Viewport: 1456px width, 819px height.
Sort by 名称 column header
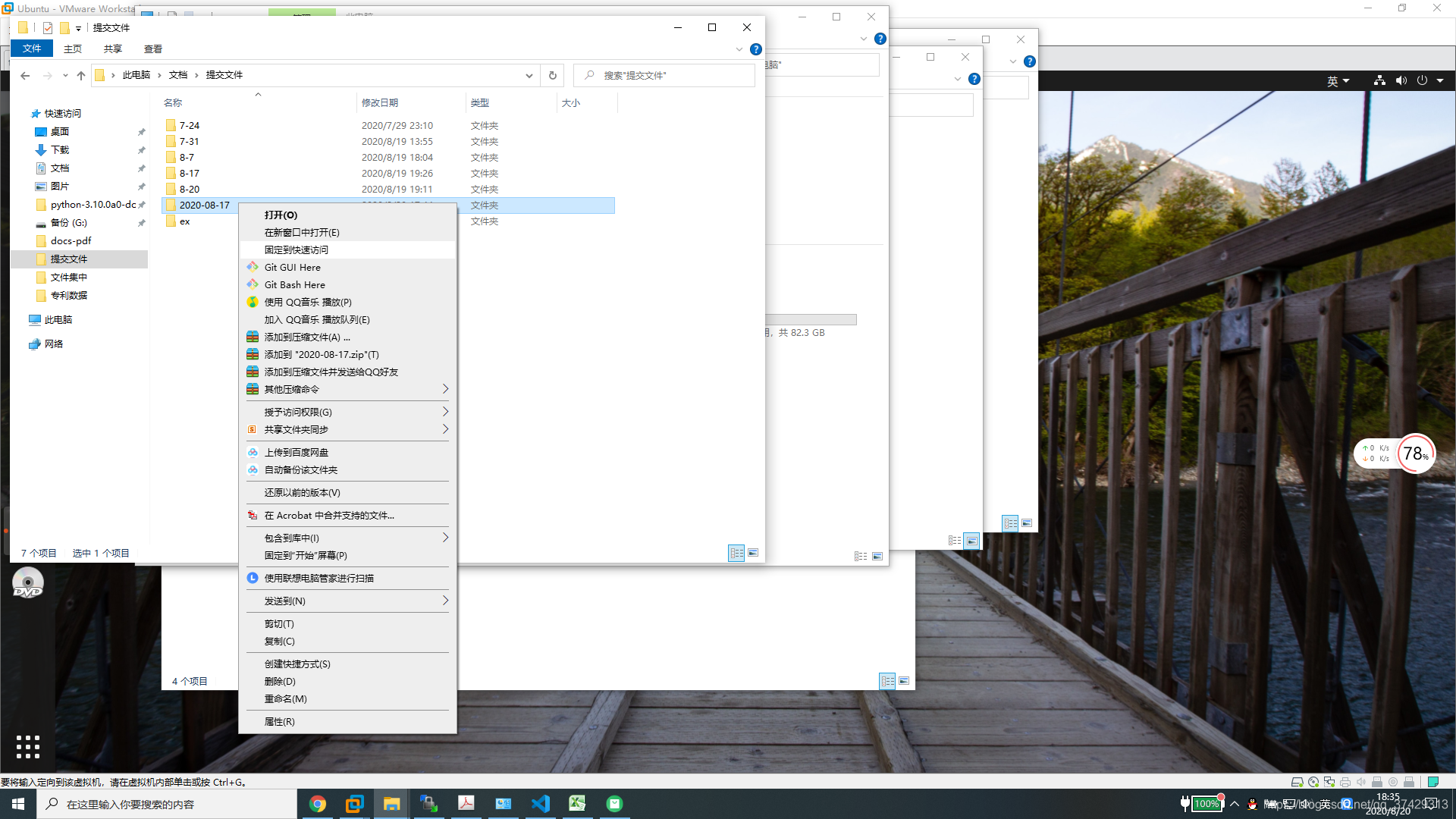tap(173, 102)
